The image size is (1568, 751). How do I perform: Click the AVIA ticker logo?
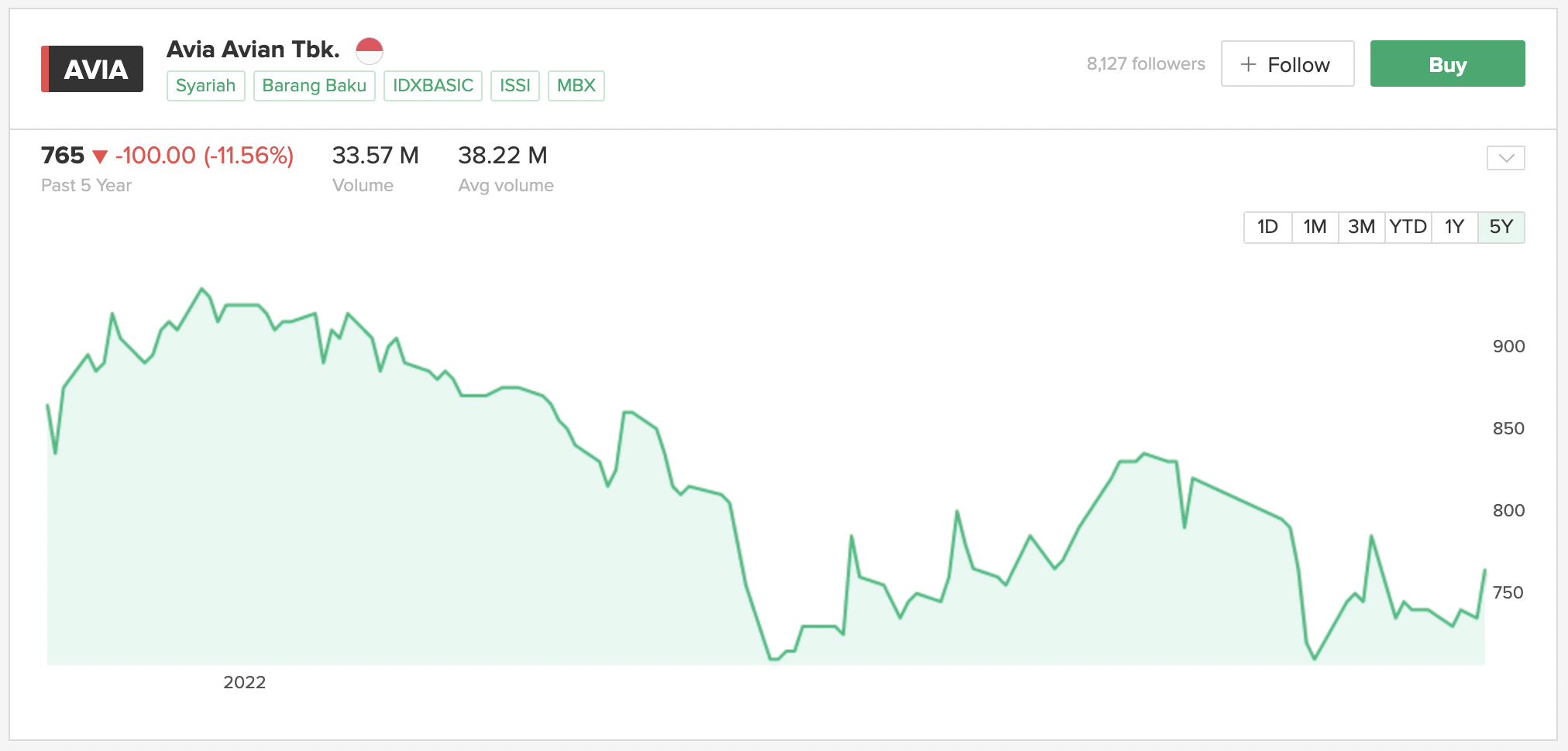(x=92, y=69)
